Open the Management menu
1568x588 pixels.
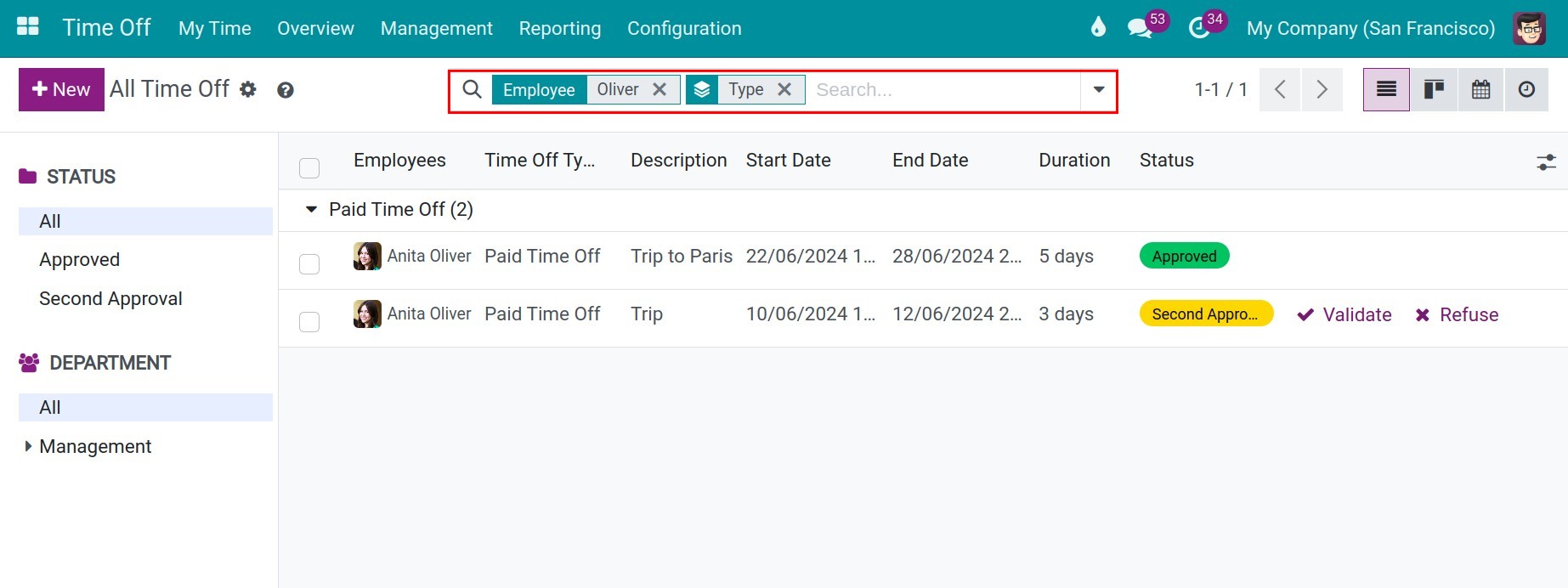click(x=437, y=28)
